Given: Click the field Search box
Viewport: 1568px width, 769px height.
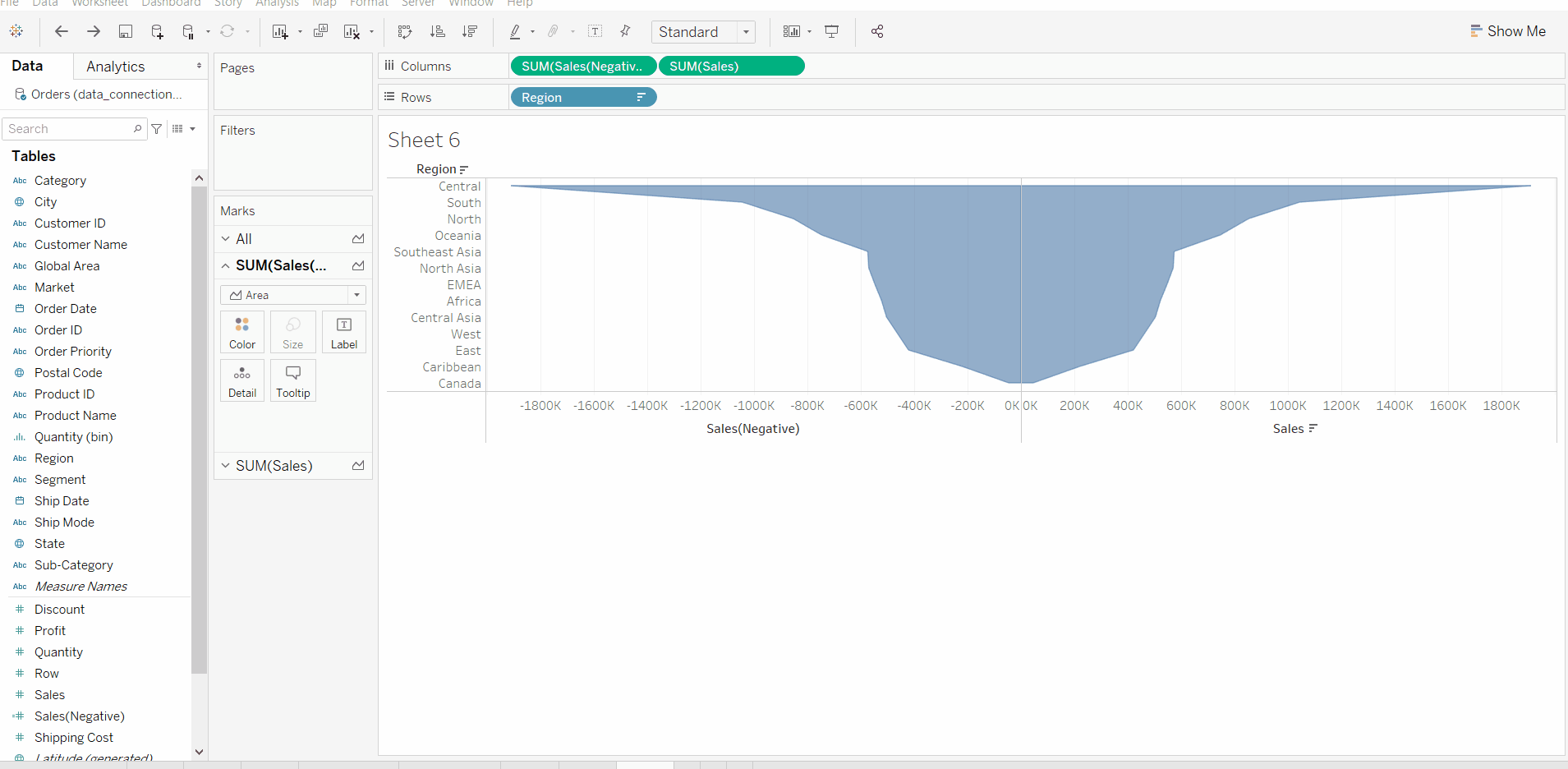Looking at the screenshot, I should point(75,129).
